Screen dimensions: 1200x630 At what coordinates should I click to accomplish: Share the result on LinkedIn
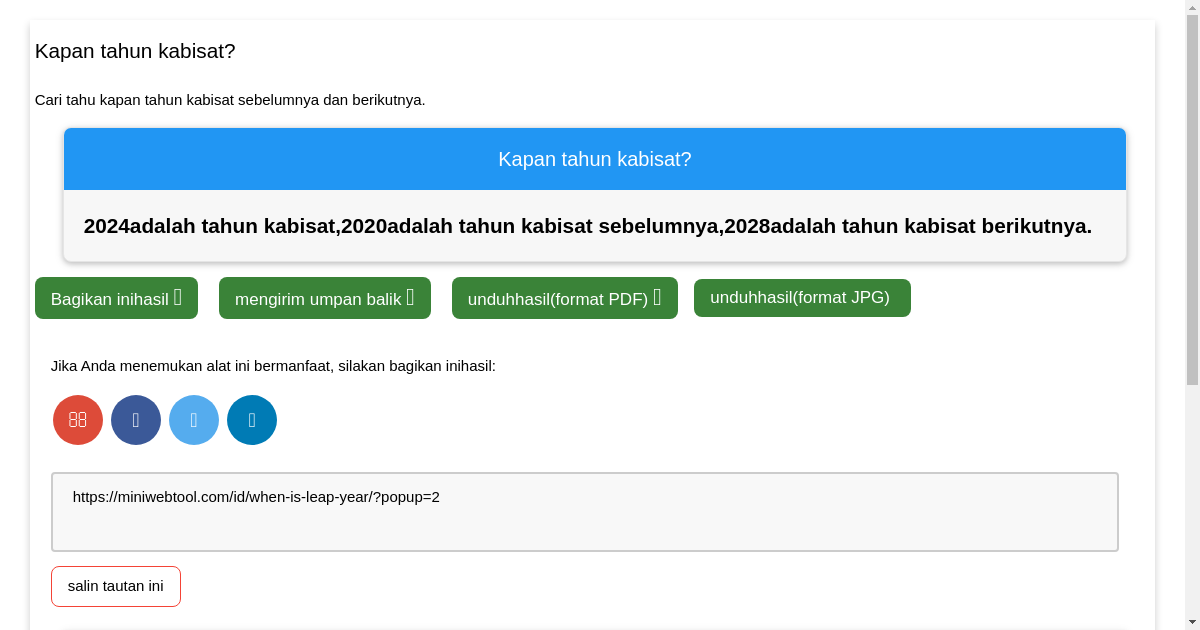point(252,420)
